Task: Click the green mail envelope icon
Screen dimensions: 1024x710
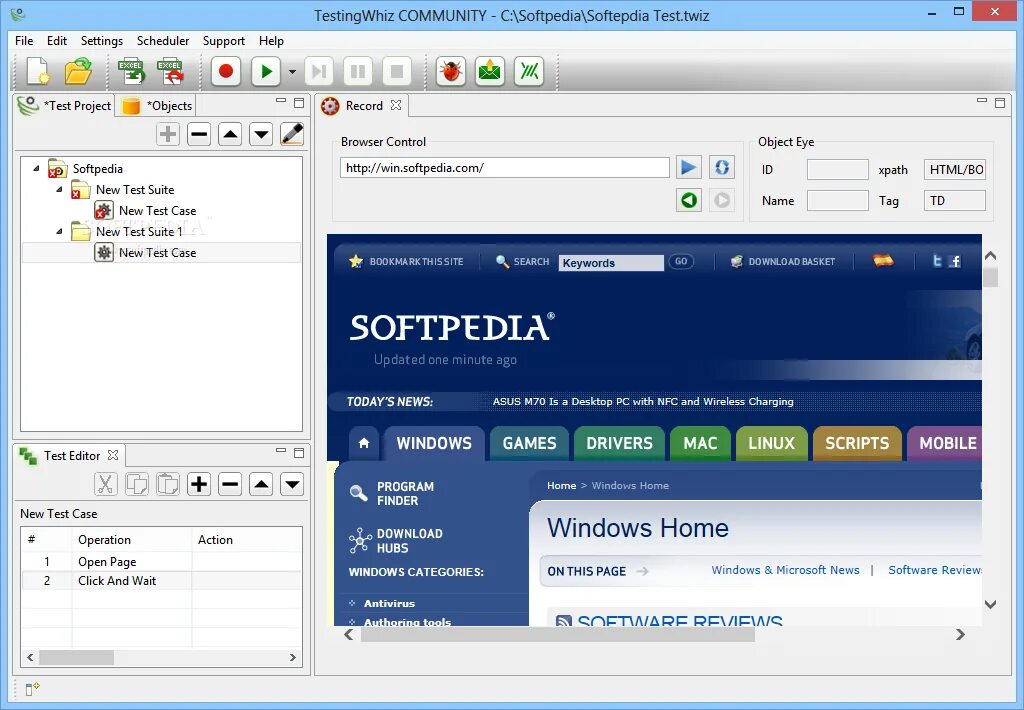Action: coord(490,71)
